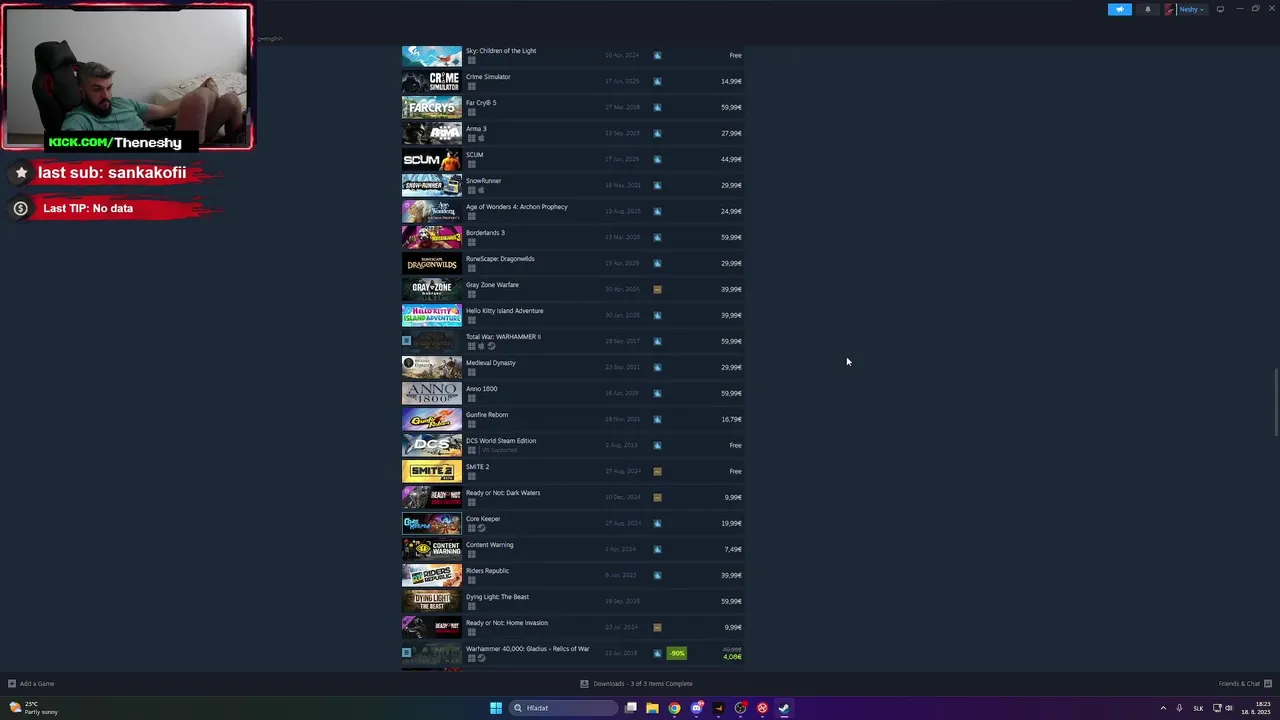Viewport: 1280px width, 720px height.
Task: Click the Neshy profile avatar
Action: tap(1169, 9)
